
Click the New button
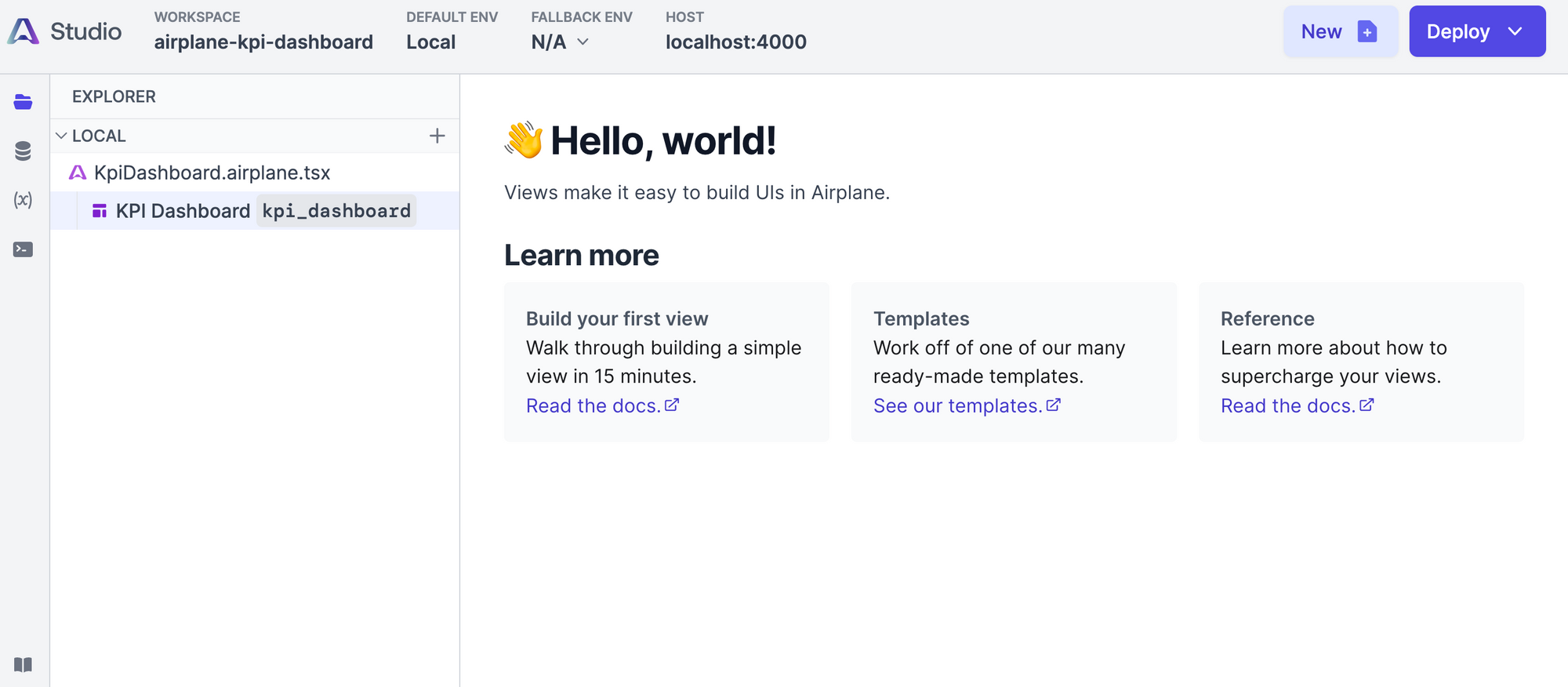point(1341,31)
